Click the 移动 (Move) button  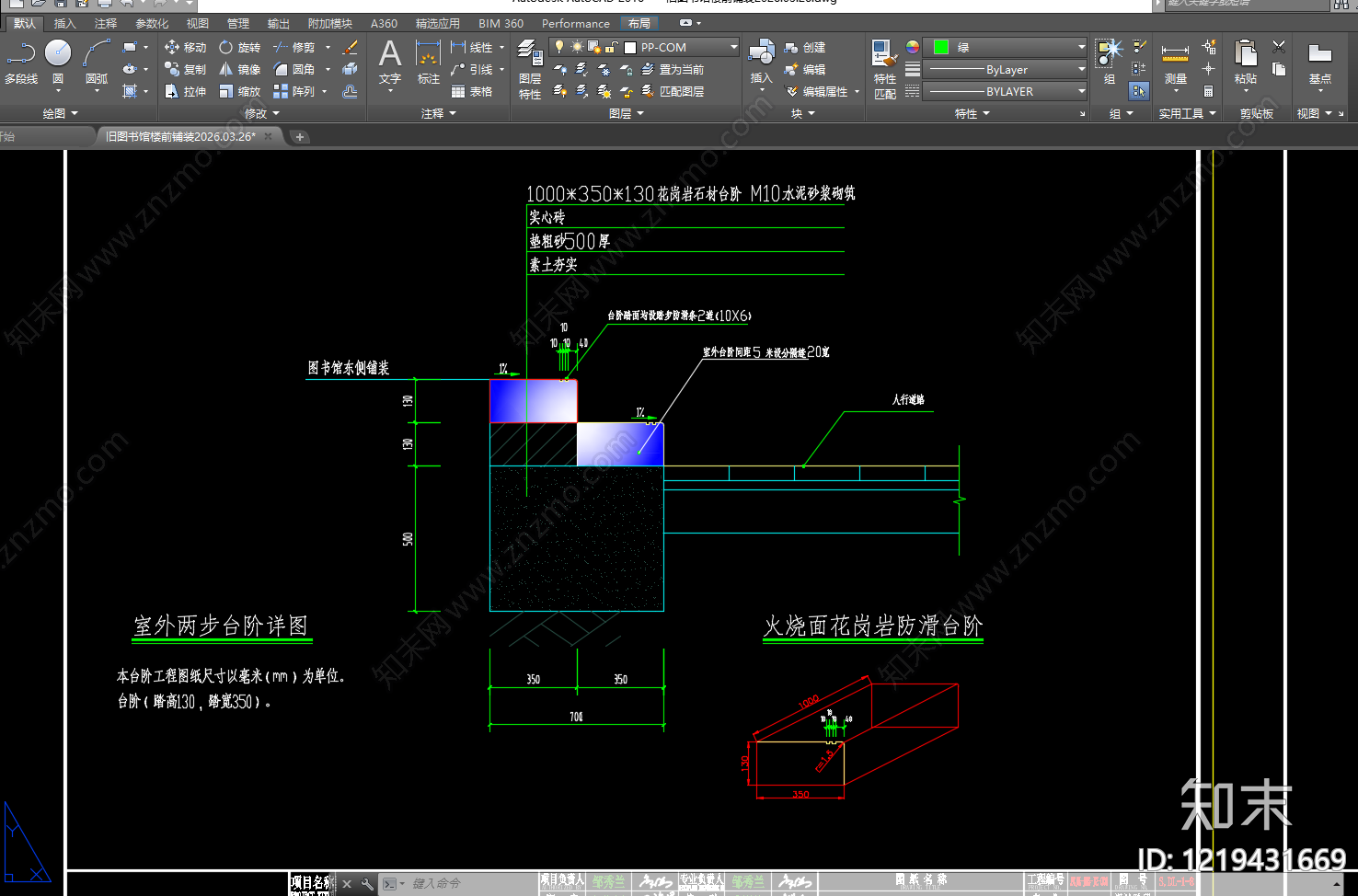[x=185, y=47]
